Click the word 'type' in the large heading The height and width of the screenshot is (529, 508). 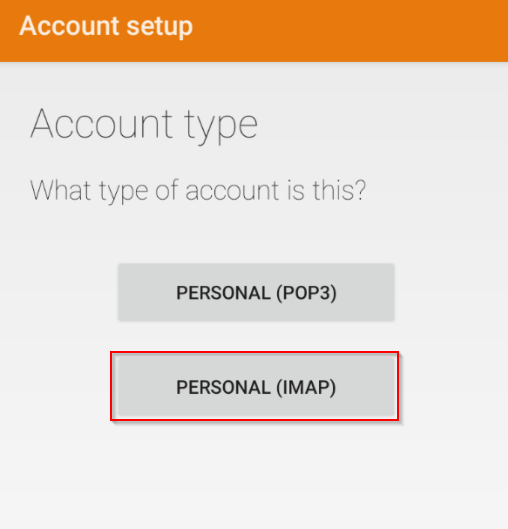click(221, 127)
